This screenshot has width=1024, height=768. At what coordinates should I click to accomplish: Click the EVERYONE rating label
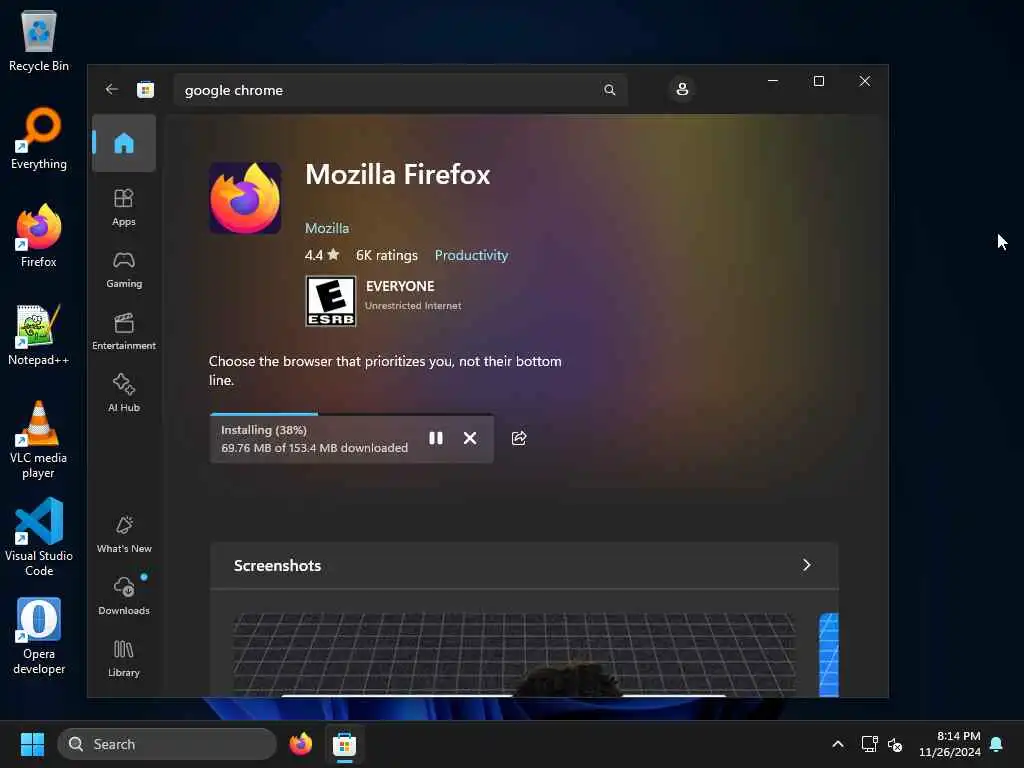point(400,286)
